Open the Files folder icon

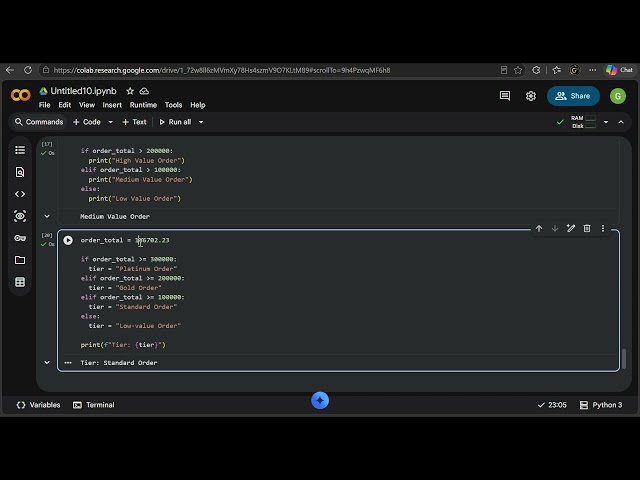click(x=20, y=260)
